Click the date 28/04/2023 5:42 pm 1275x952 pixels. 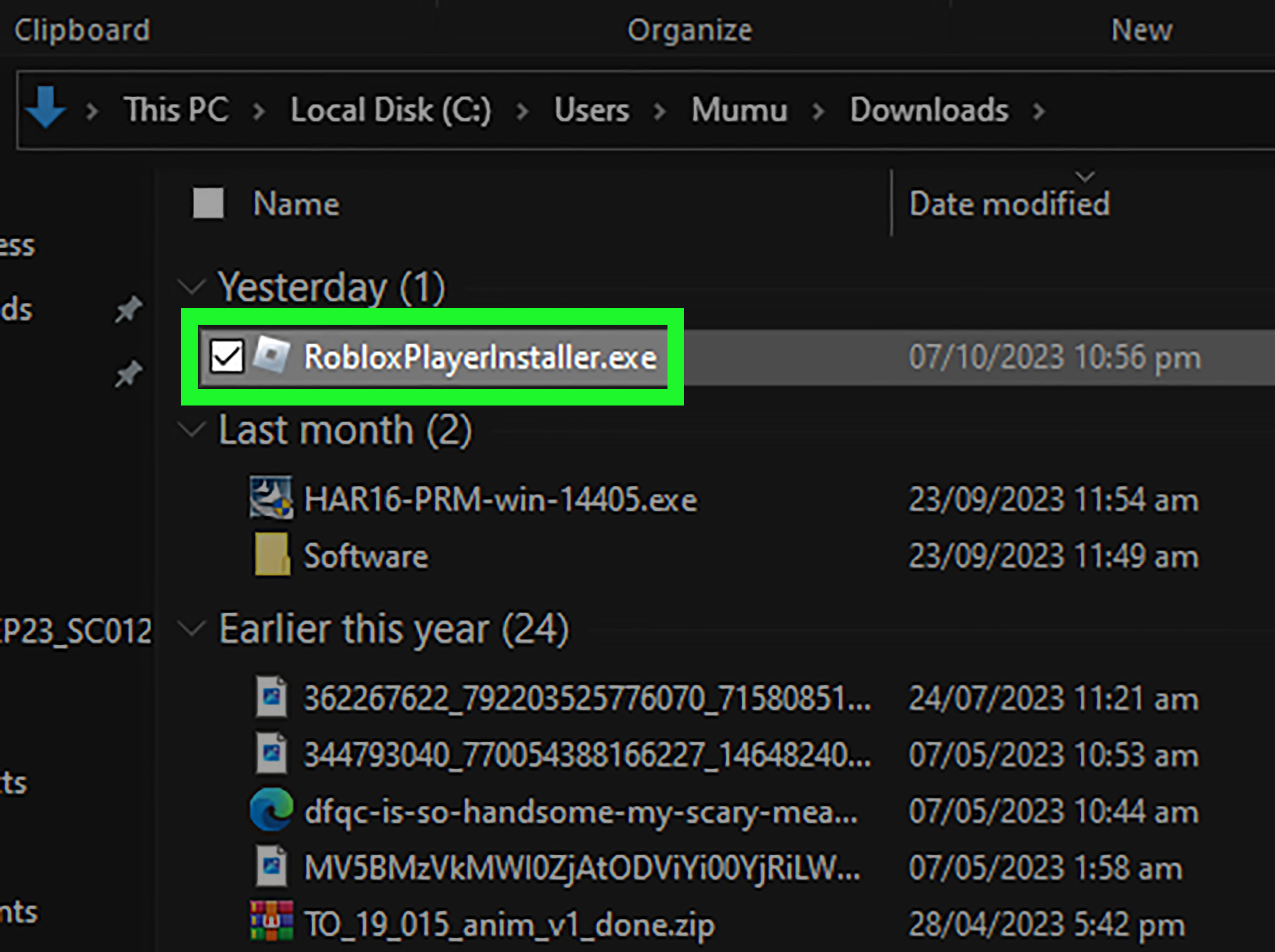[x=1047, y=925]
